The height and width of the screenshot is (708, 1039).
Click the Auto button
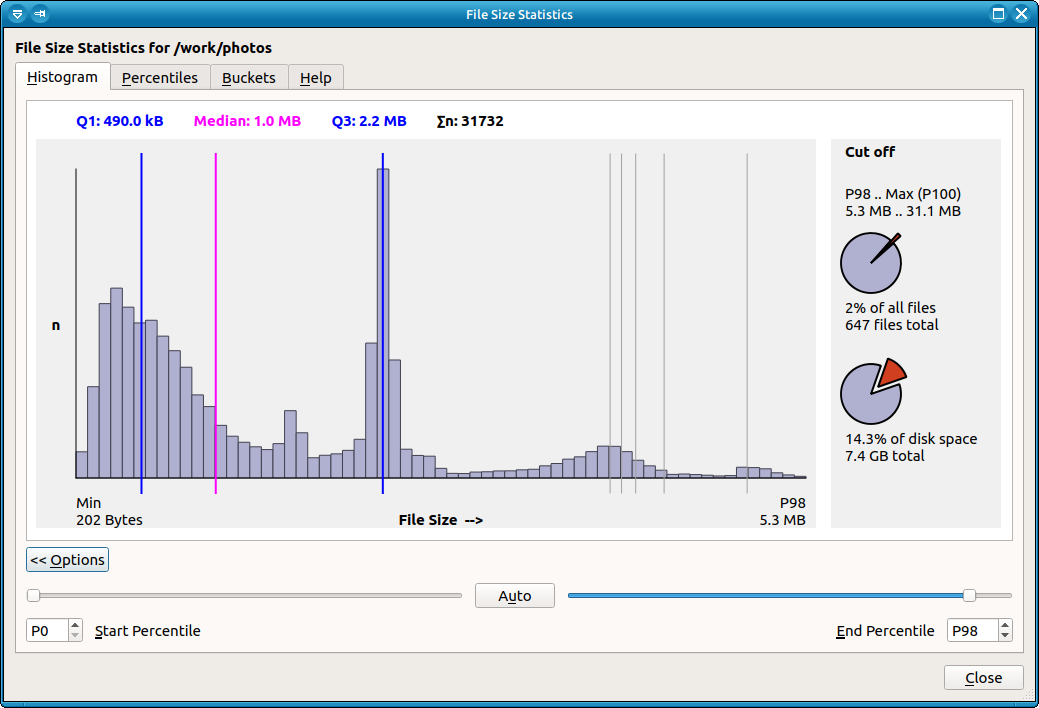pos(515,595)
